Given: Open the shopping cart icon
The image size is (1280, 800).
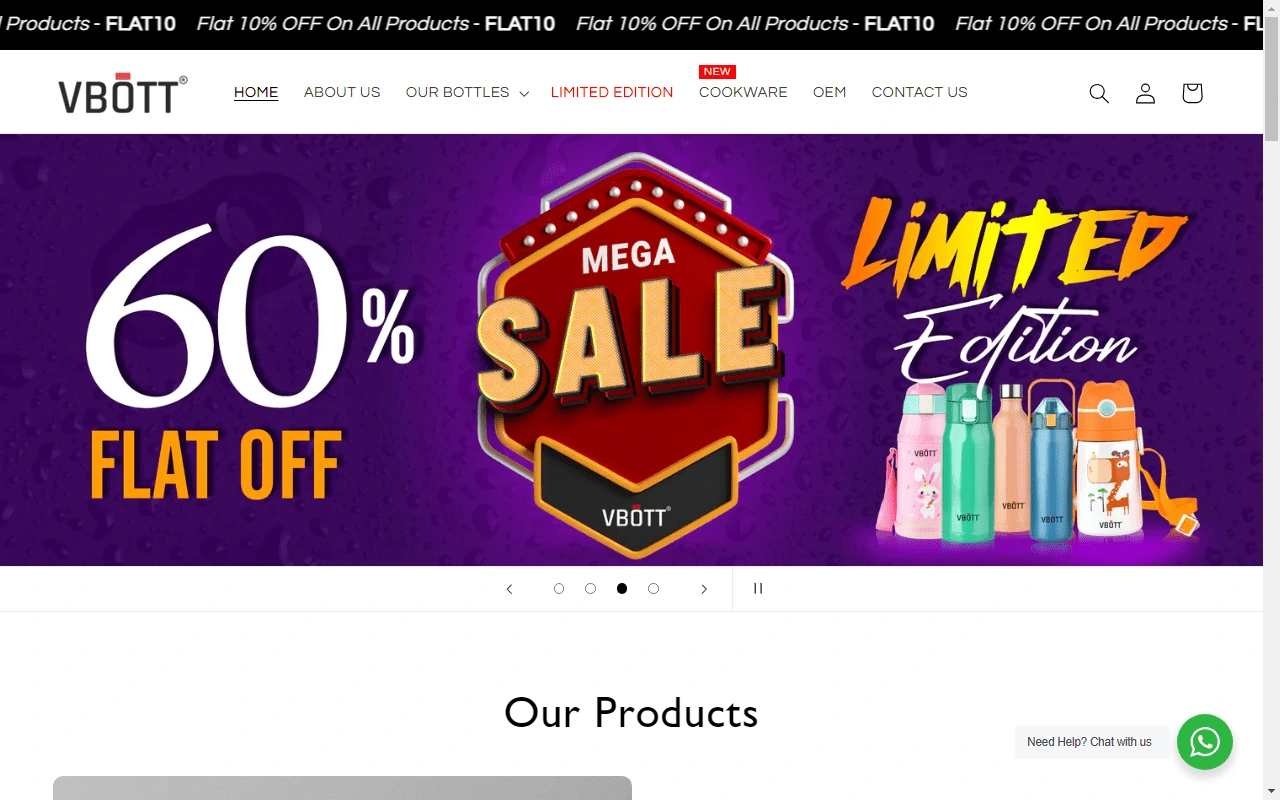Looking at the screenshot, I should [1191, 93].
